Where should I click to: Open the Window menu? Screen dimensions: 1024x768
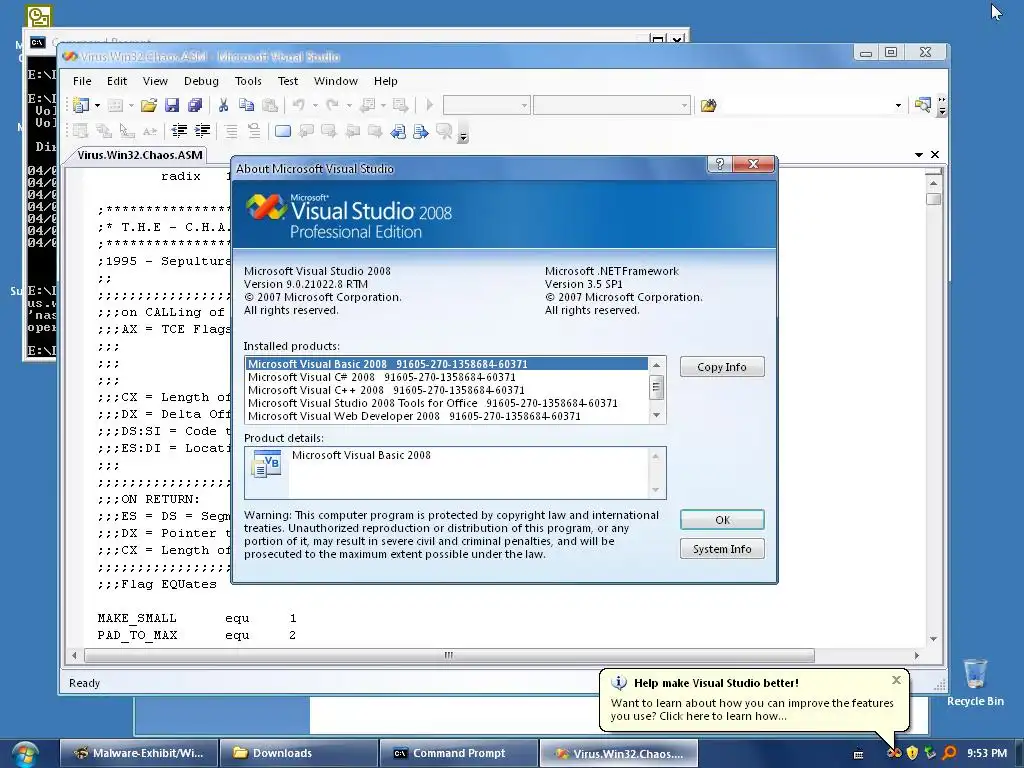[336, 81]
